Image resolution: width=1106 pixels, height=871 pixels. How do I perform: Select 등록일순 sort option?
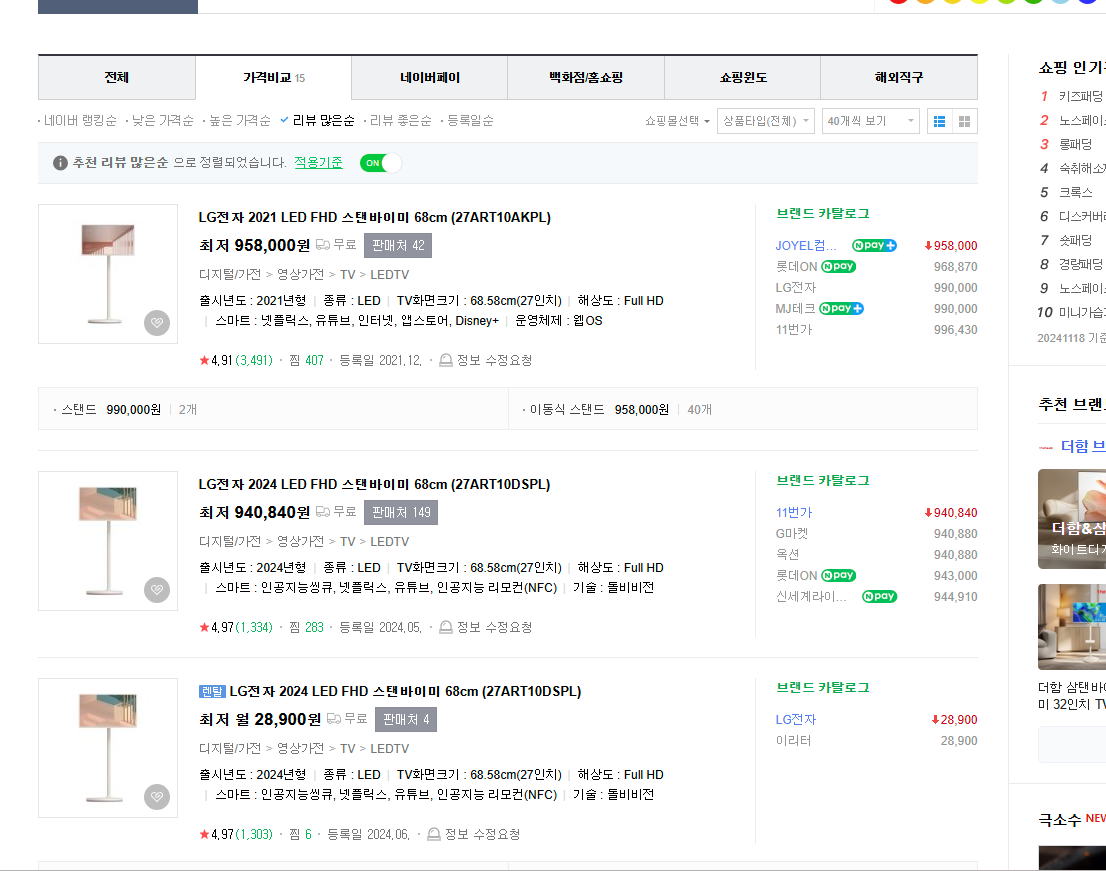[468, 121]
